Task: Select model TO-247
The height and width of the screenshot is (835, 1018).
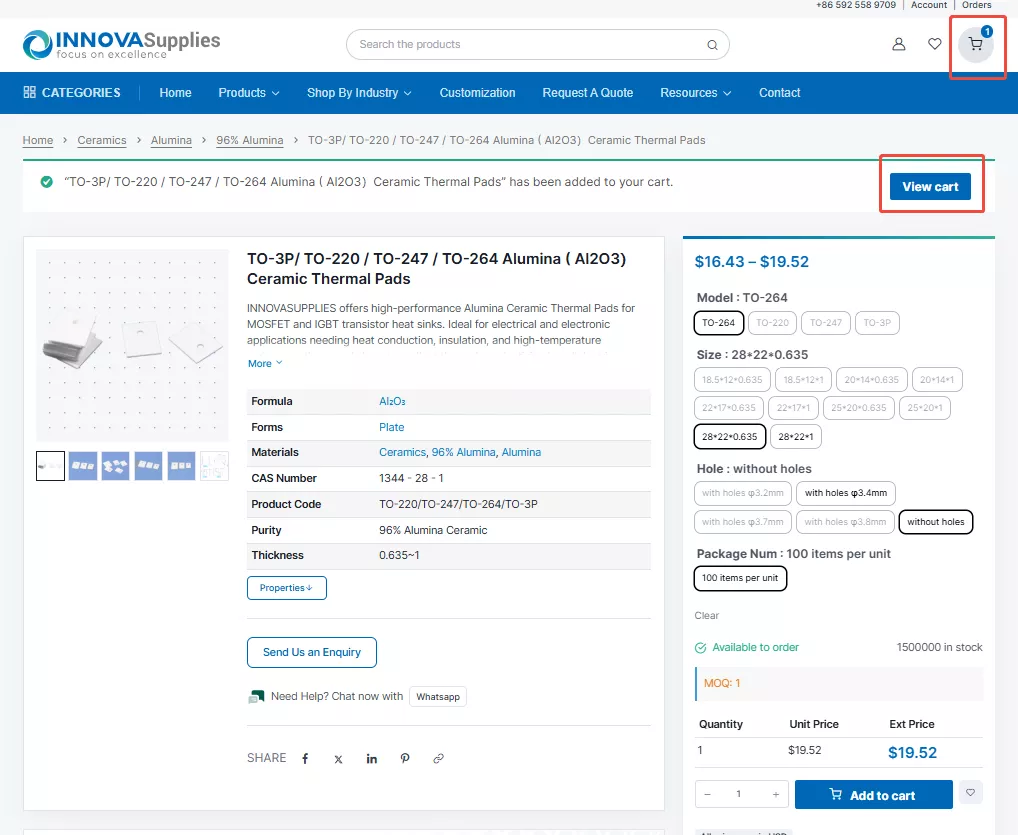Action: (x=826, y=323)
